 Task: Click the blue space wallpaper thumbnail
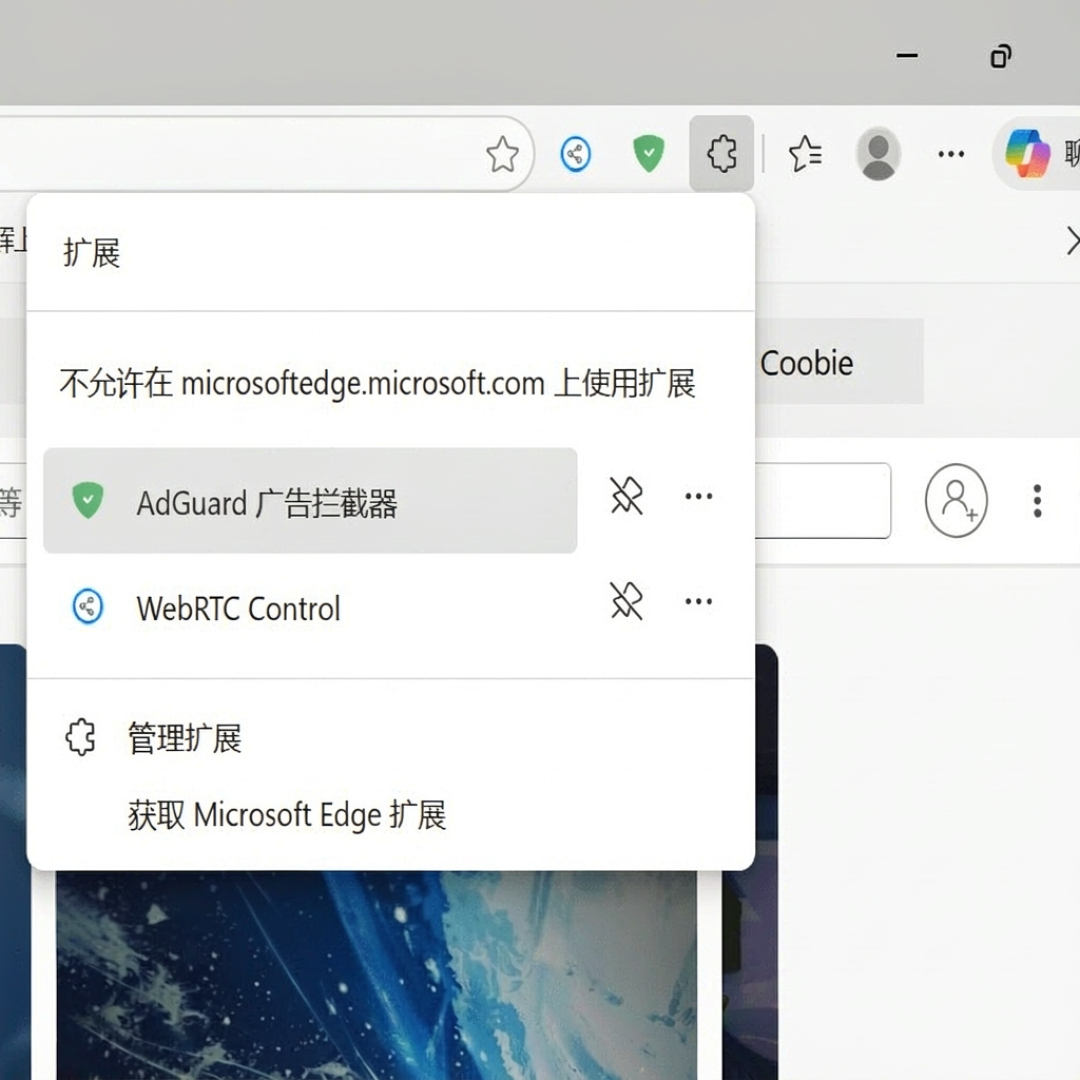(x=377, y=975)
